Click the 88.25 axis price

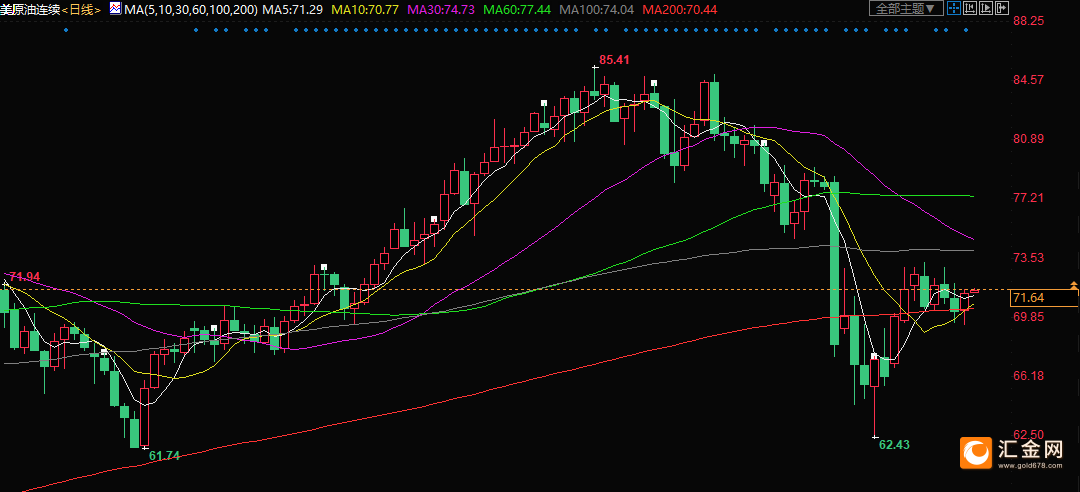pyautogui.click(x=1029, y=21)
